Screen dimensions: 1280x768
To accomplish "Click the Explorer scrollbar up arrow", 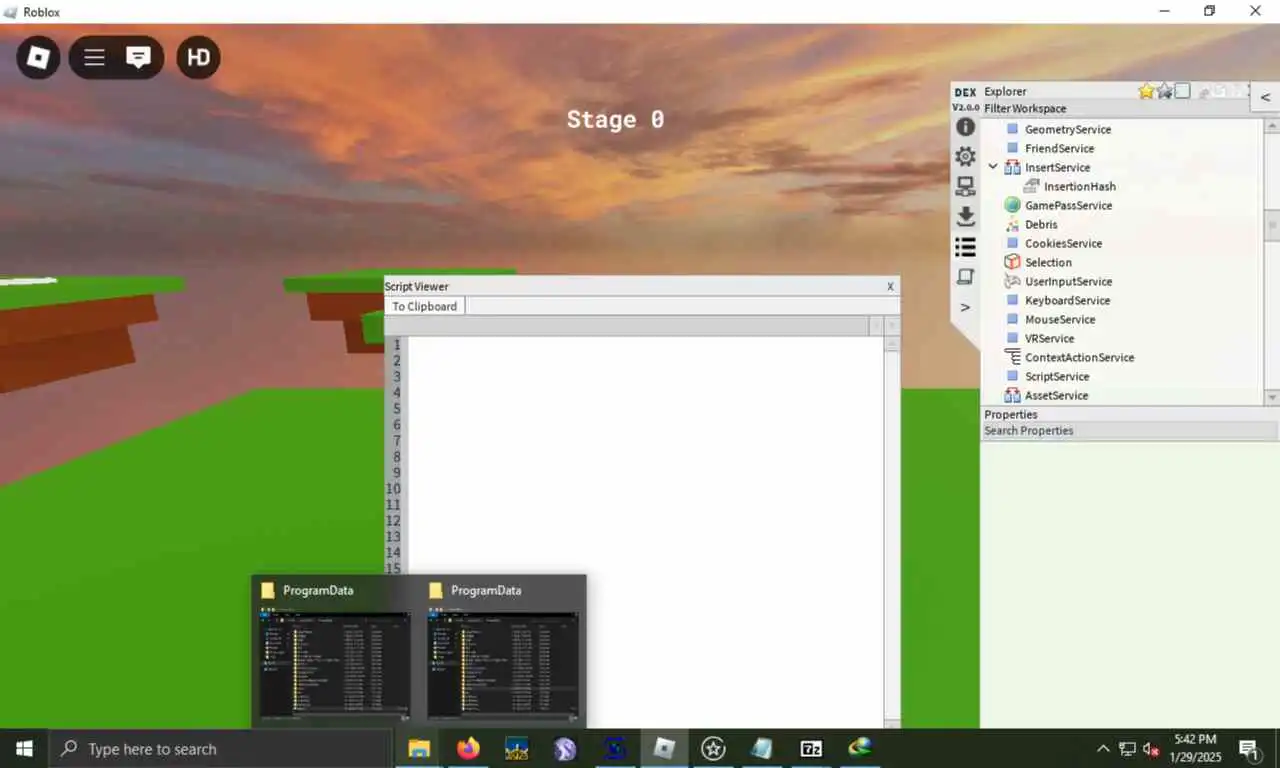I will pyautogui.click(x=1272, y=126).
